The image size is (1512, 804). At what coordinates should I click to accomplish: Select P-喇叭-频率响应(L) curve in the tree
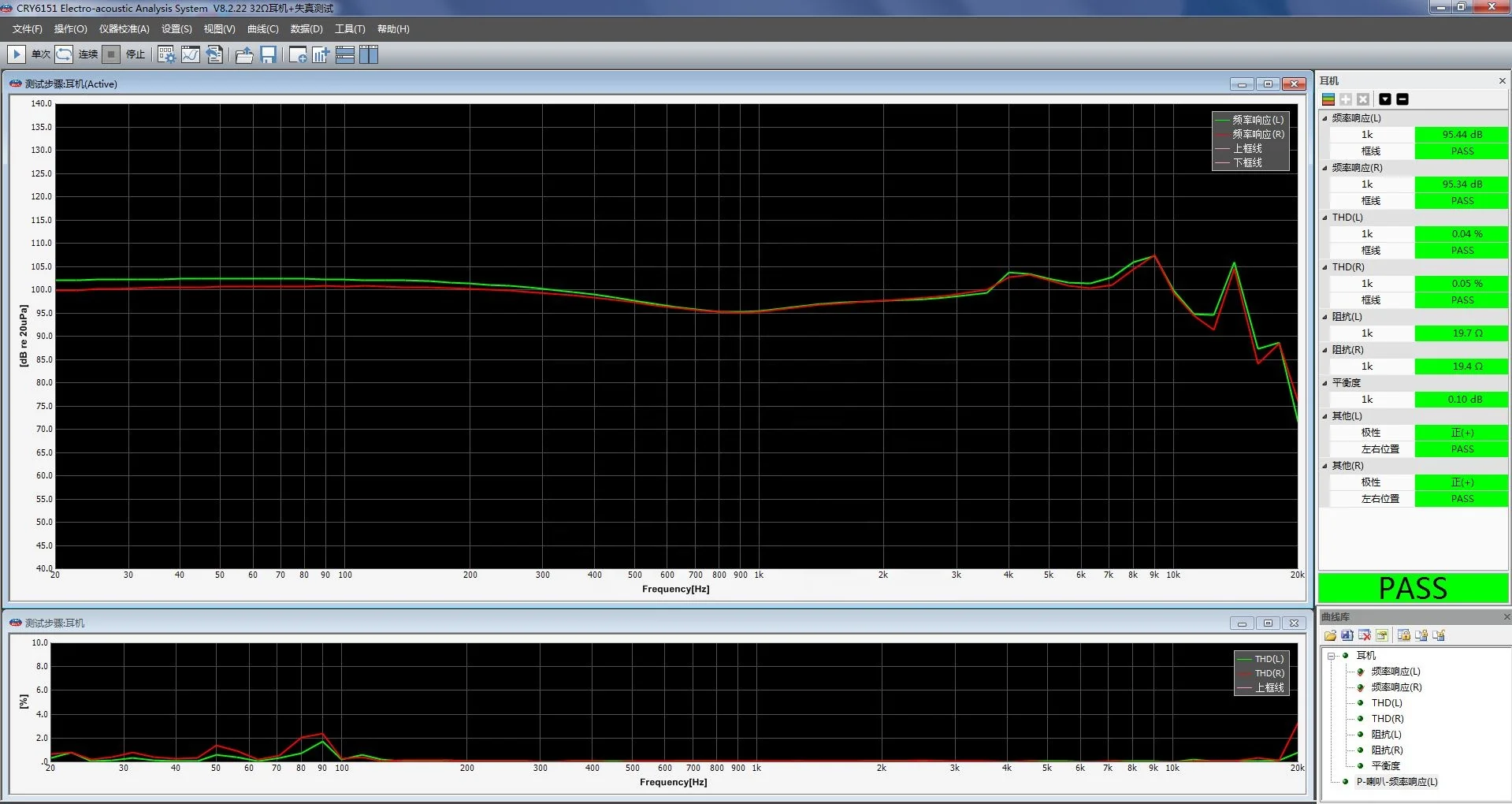[x=1397, y=782]
